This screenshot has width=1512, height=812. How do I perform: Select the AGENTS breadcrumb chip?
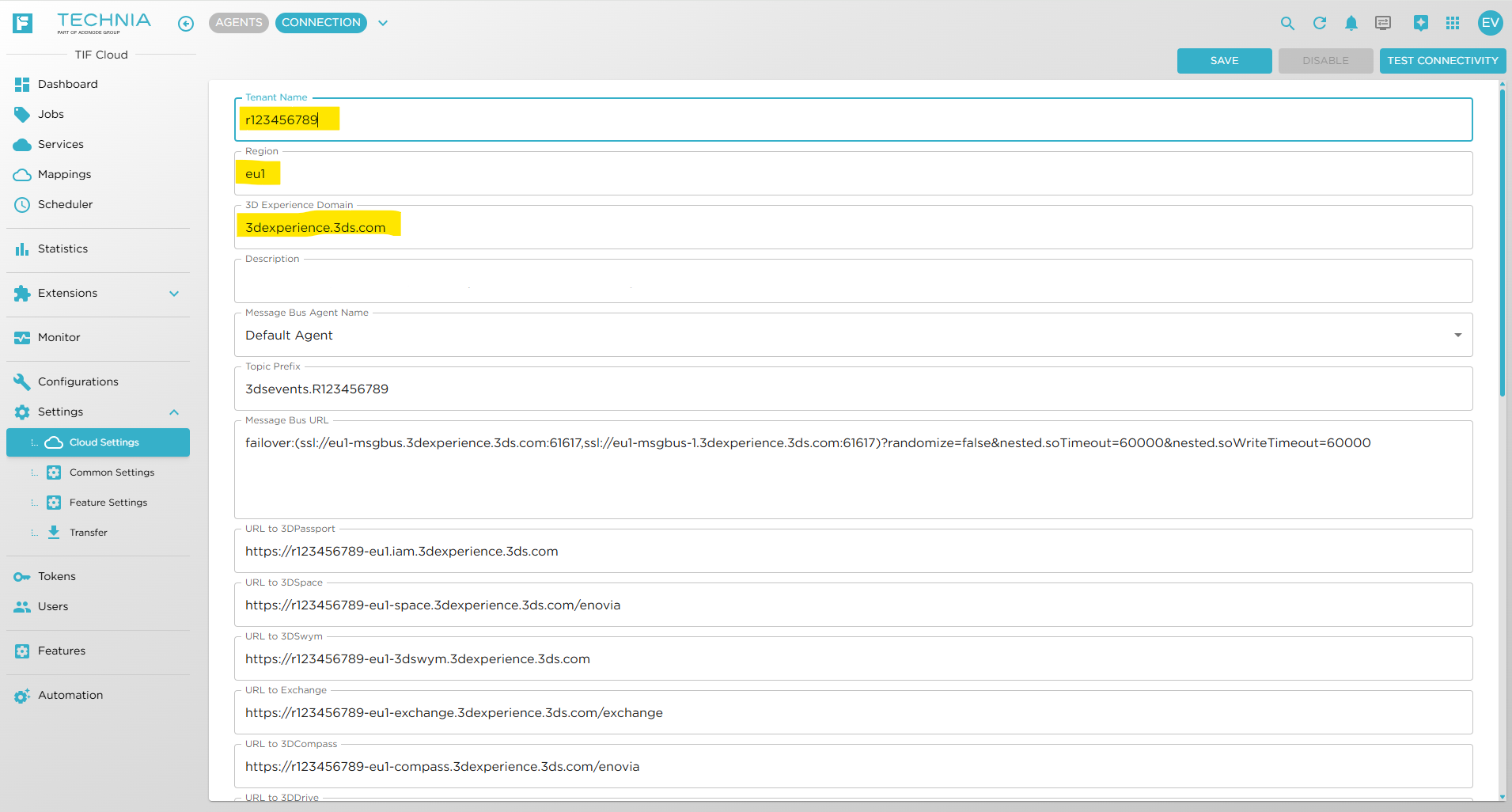(238, 23)
